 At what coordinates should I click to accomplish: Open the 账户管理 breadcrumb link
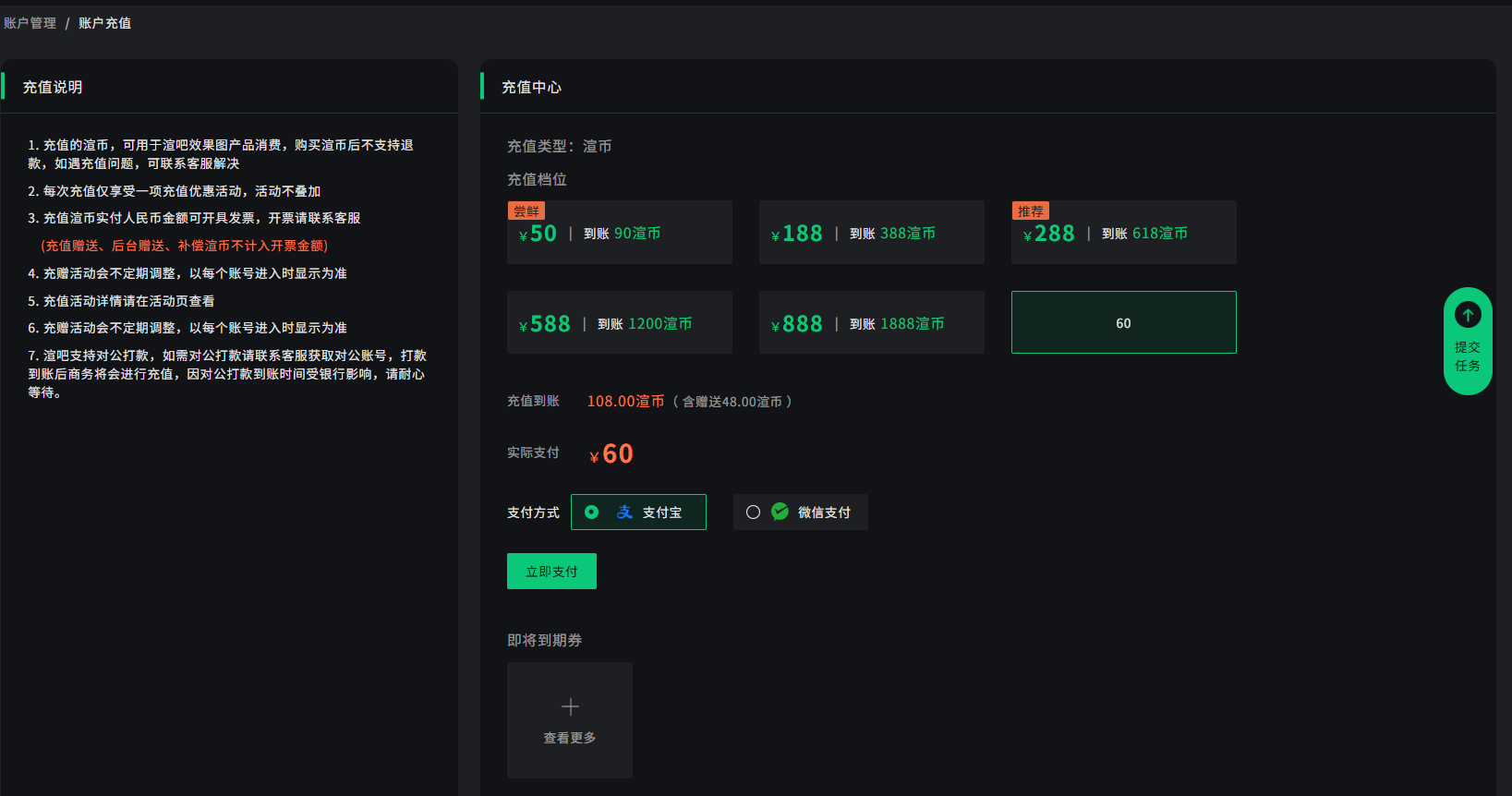click(30, 23)
